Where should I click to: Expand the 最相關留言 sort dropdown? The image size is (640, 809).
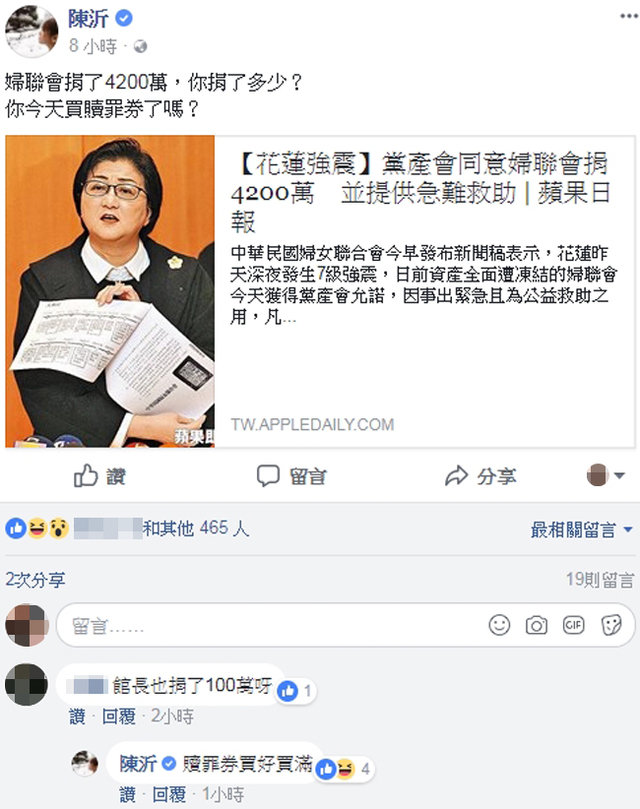pos(582,529)
